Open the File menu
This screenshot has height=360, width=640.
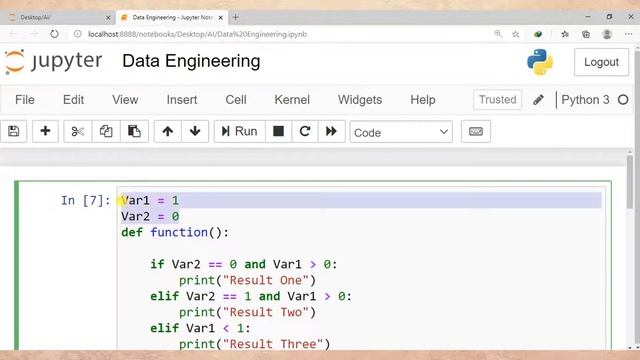25,100
